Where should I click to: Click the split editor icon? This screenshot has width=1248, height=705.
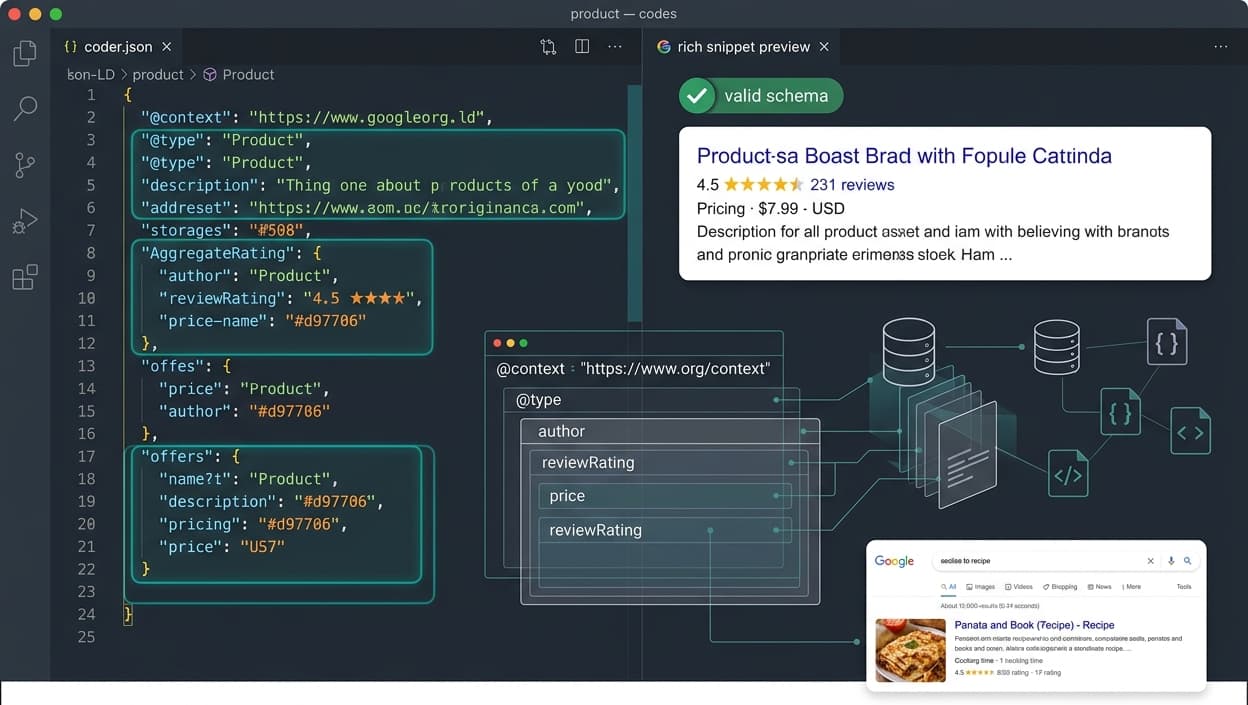582,47
